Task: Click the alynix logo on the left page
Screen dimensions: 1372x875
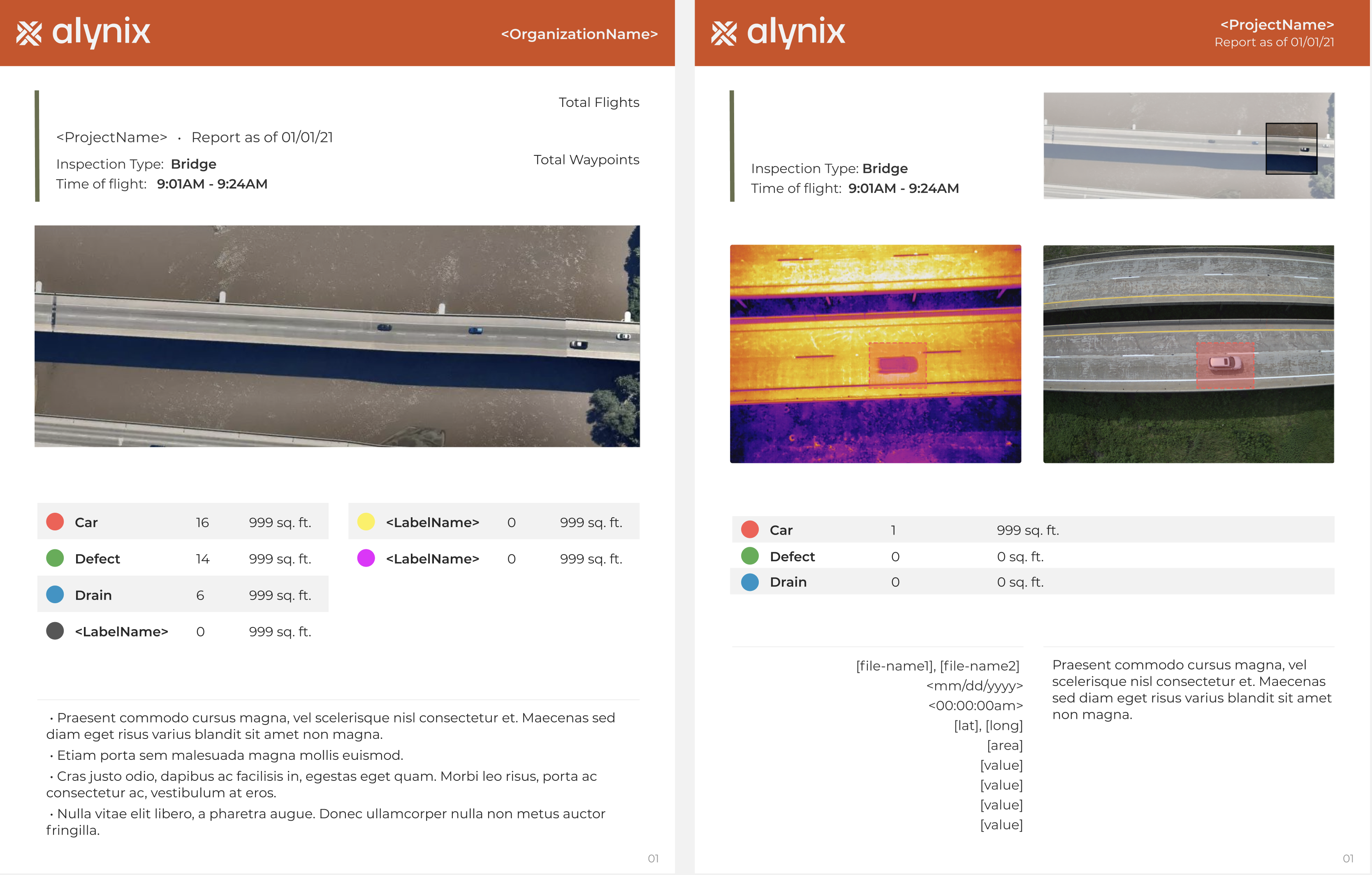Action: [x=83, y=32]
